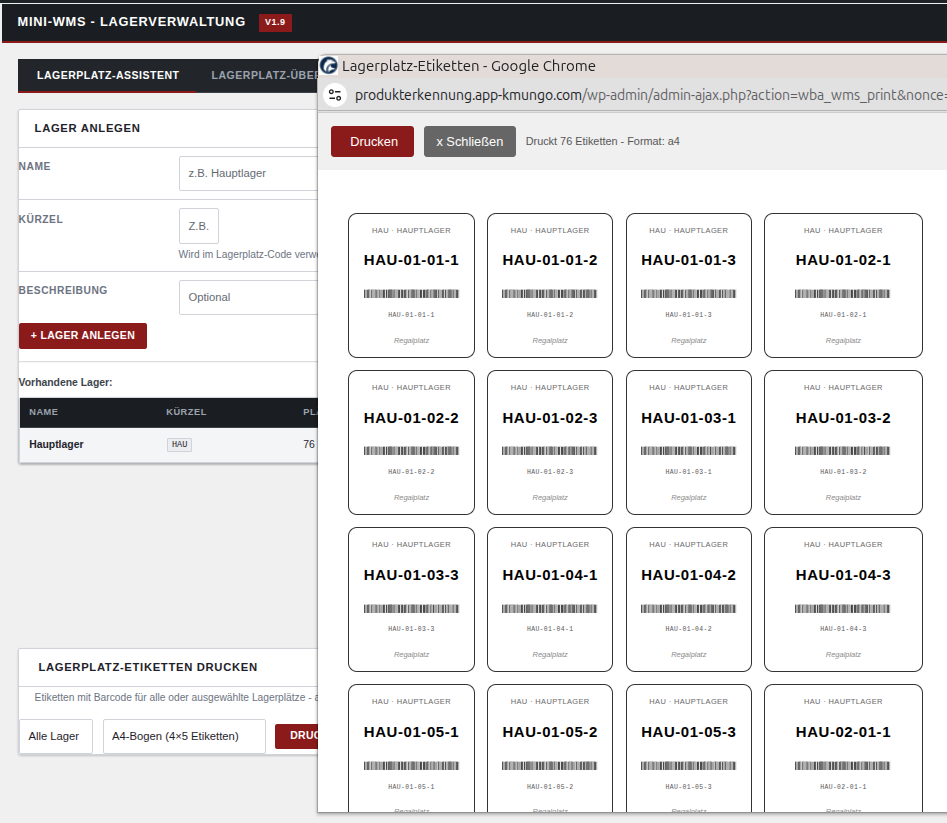Click the HAU Kürzel badge in table
947x823 pixels.
[179, 444]
